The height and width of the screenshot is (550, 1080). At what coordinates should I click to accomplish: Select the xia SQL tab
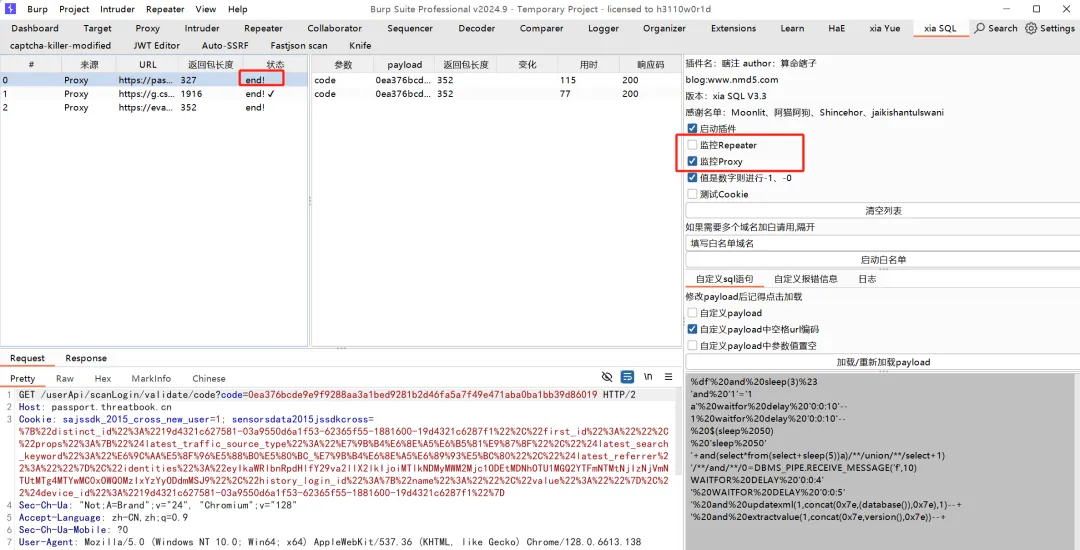(x=939, y=28)
